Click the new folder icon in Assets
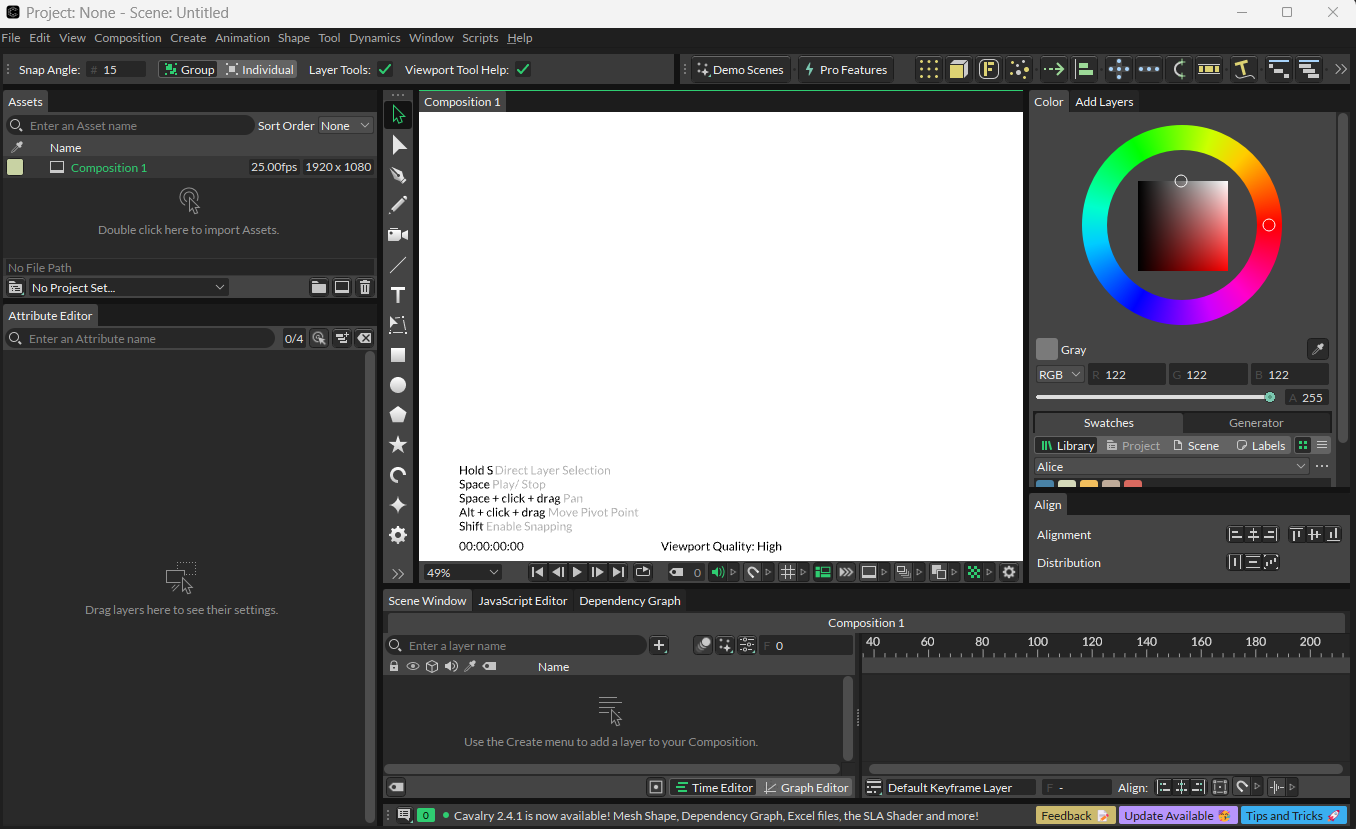The image size is (1356, 829). click(x=319, y=287)
